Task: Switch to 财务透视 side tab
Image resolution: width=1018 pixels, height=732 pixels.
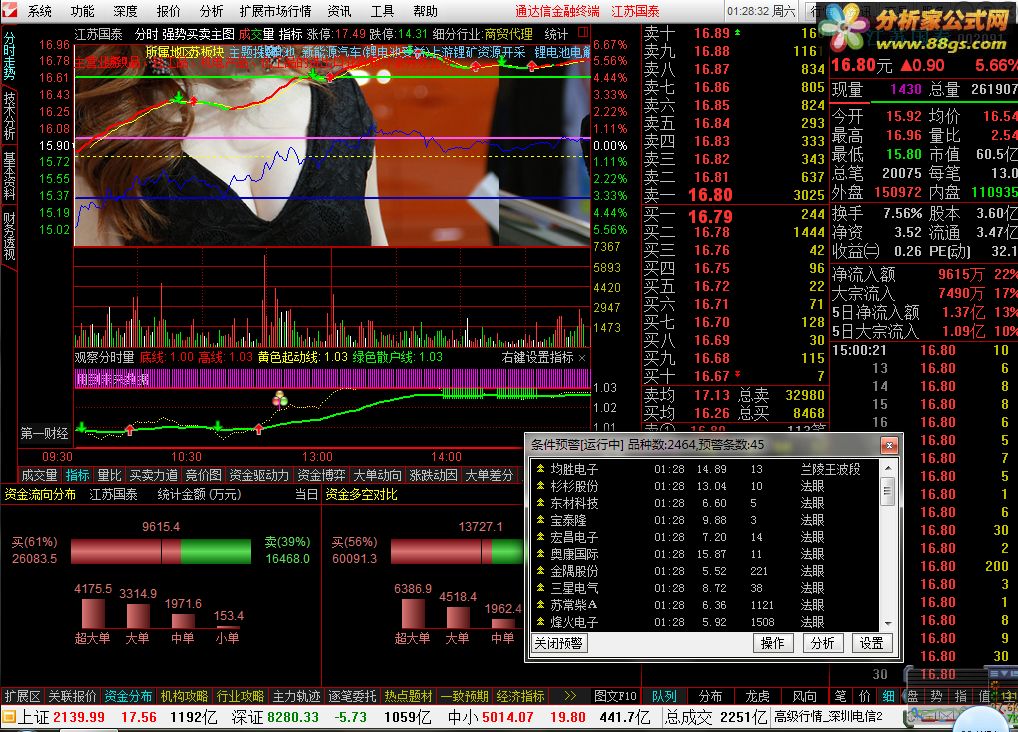Action: click(x=9, y=235)
